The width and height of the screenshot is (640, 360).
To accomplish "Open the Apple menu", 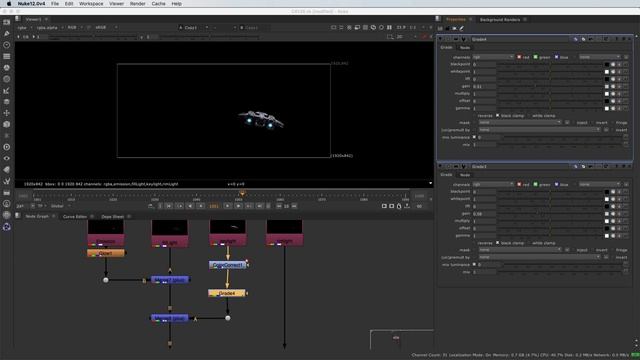I will 9,4.
